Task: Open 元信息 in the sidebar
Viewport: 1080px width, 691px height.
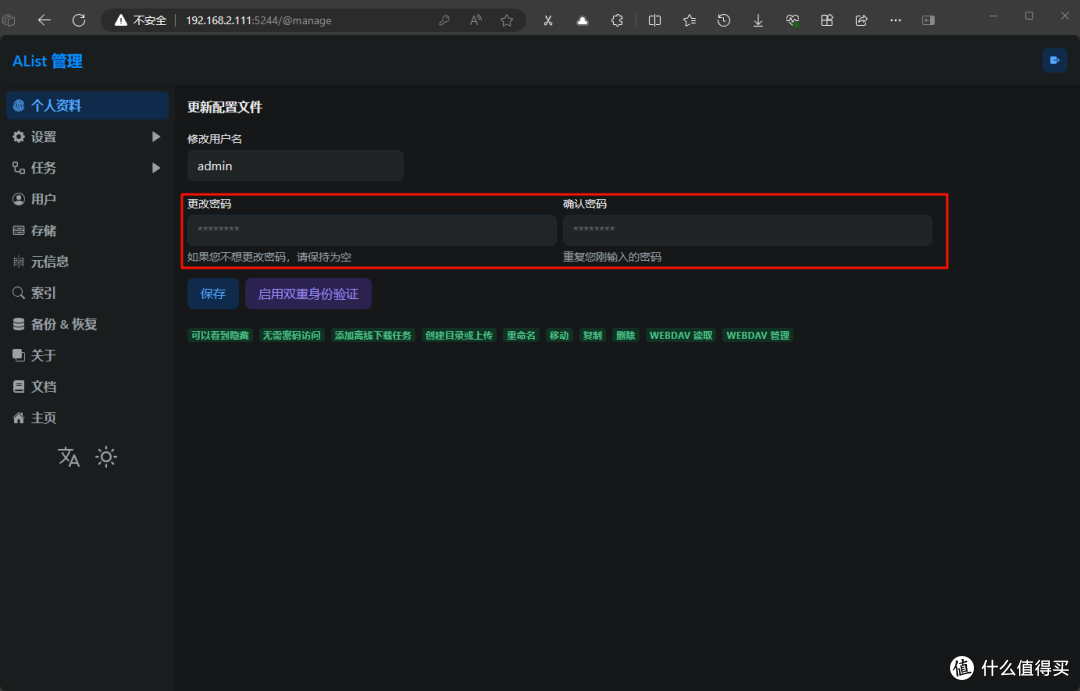Action: [x=87, y=261]
